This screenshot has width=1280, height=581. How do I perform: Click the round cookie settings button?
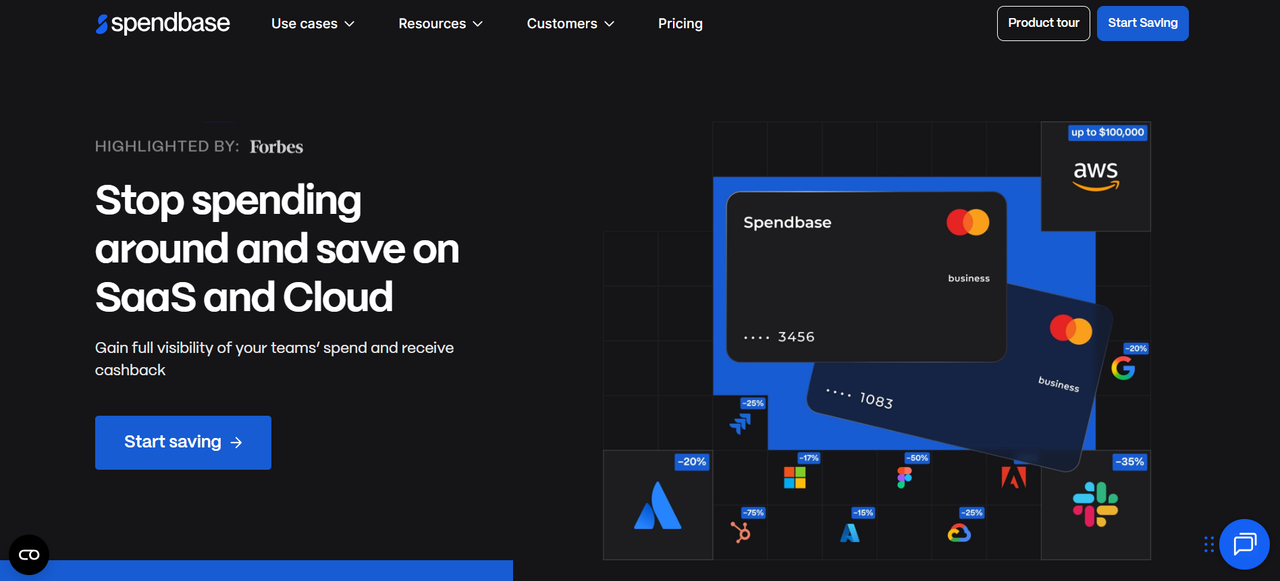point(29,554)
